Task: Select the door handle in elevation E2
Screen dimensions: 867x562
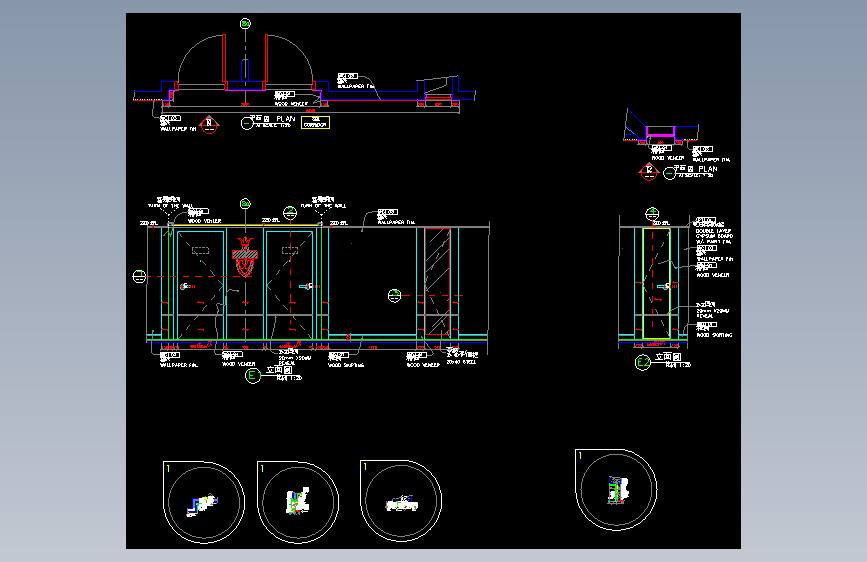Action: pos(666,286)
